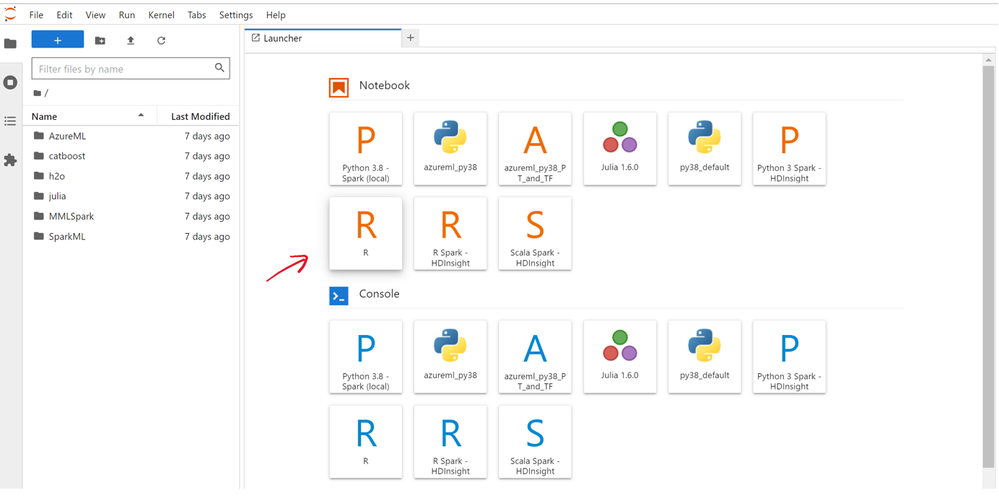Select the Launcher tab
999x501 pixels.
[x=324, y=38]
